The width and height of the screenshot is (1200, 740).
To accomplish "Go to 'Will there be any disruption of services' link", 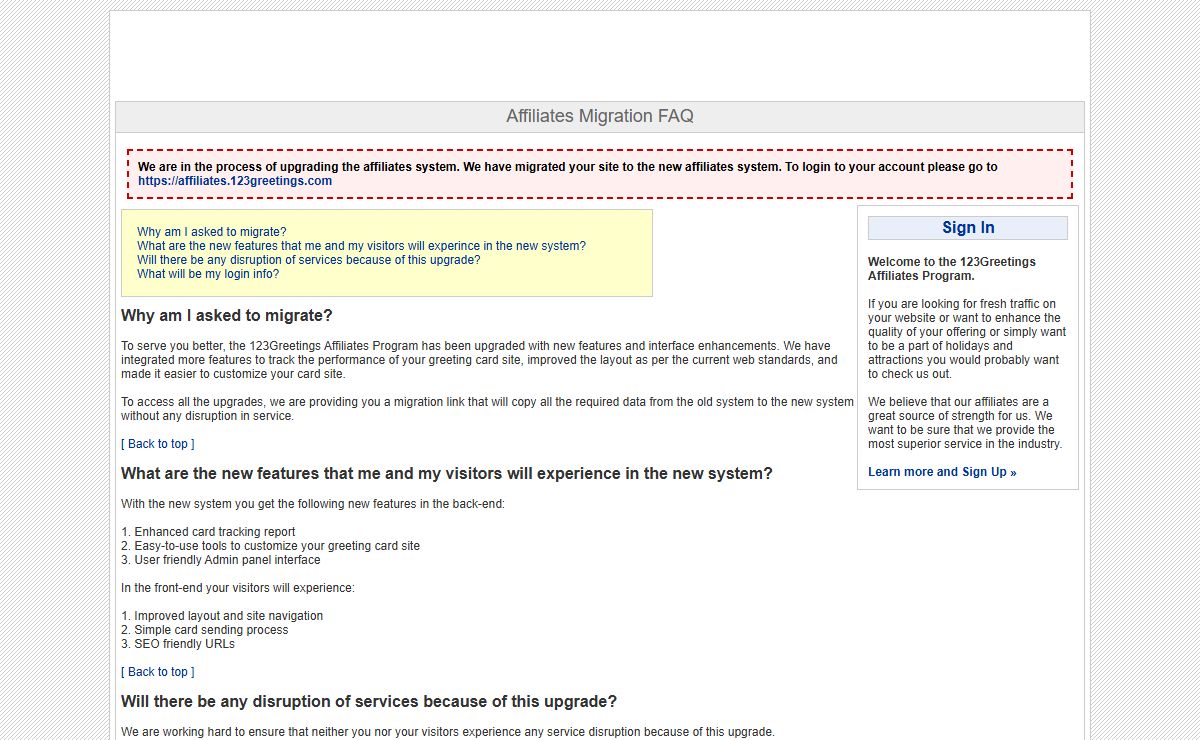I will (309, 260).
